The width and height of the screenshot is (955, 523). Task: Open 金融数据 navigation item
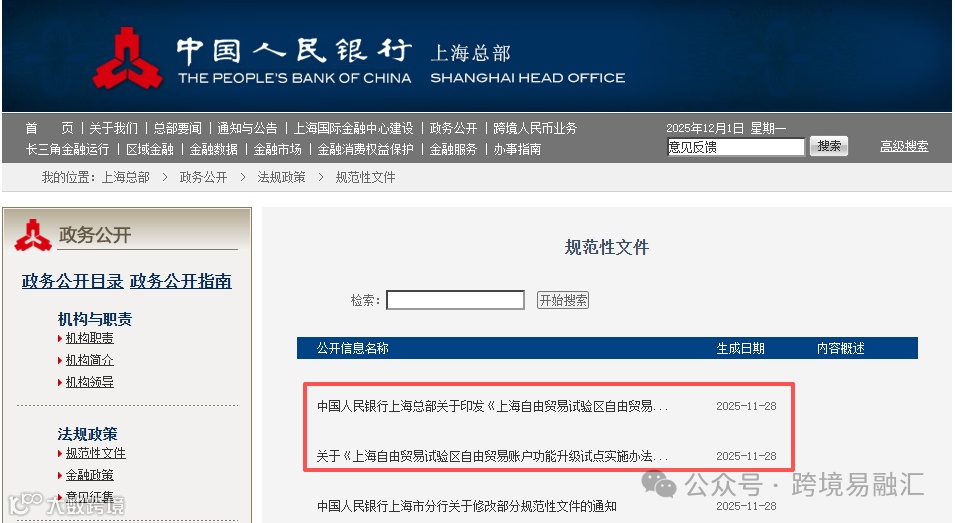point(213,149)
